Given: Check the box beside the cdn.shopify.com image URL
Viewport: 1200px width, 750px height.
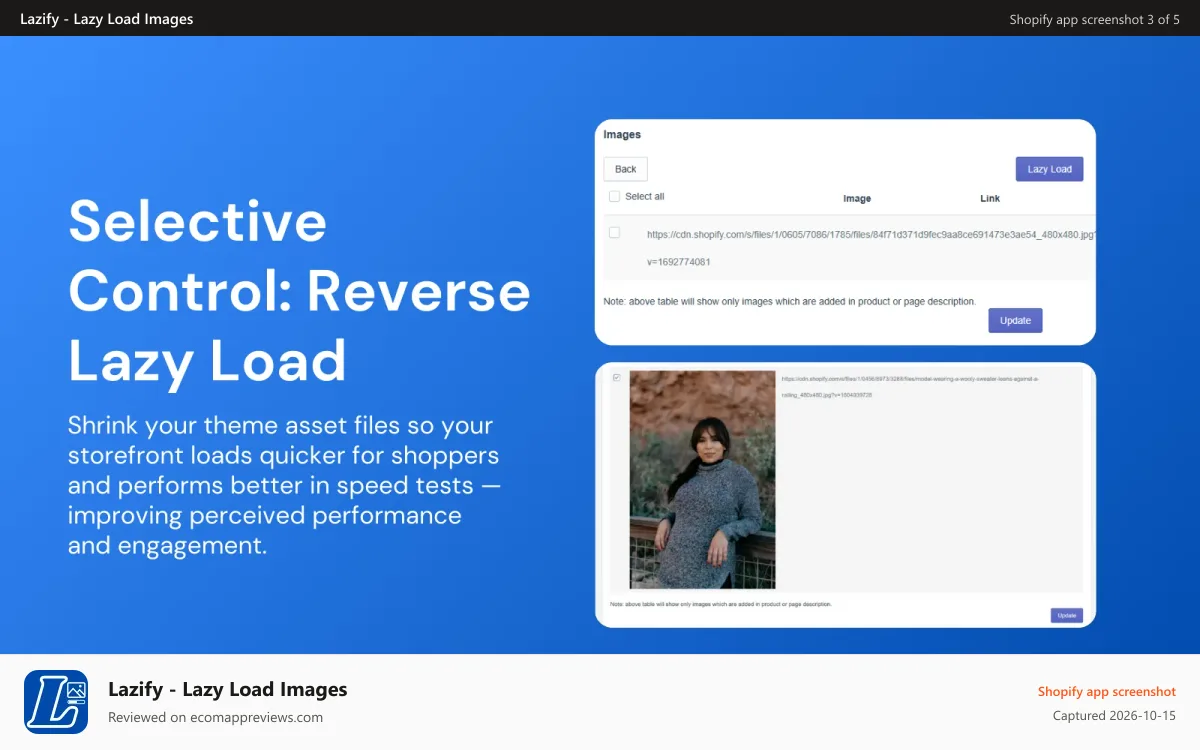Looking at the screenshot, I should pyautogui.click(x=614, y=232).
